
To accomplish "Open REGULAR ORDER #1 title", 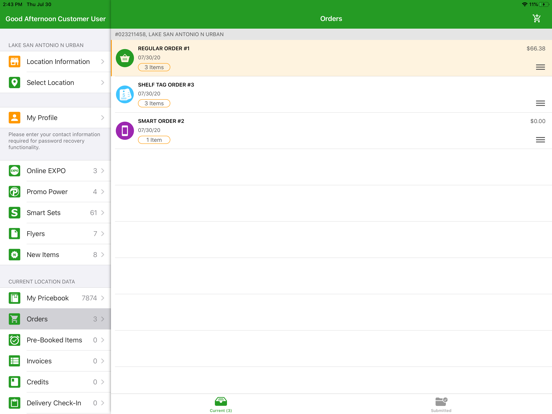I will click(x=164, y=49).
